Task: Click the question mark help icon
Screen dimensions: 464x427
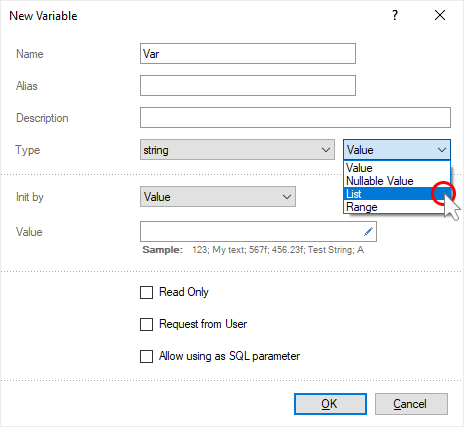Action: (x=395, y=15)
